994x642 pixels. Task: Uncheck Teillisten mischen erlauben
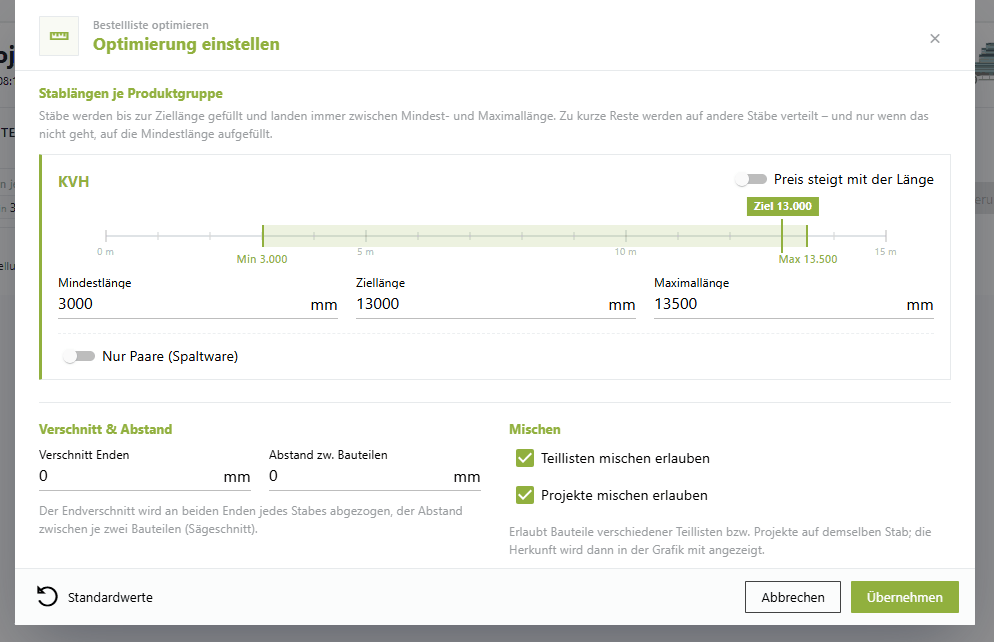tap(525, 458)
